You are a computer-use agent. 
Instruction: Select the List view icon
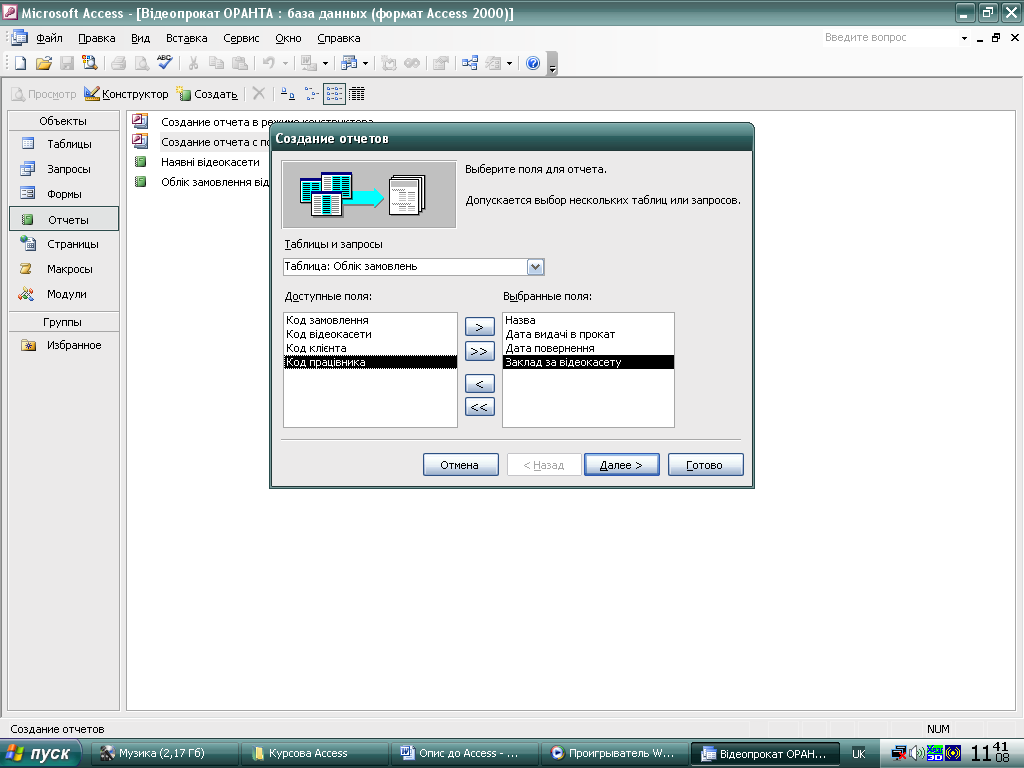coord(334,94)
